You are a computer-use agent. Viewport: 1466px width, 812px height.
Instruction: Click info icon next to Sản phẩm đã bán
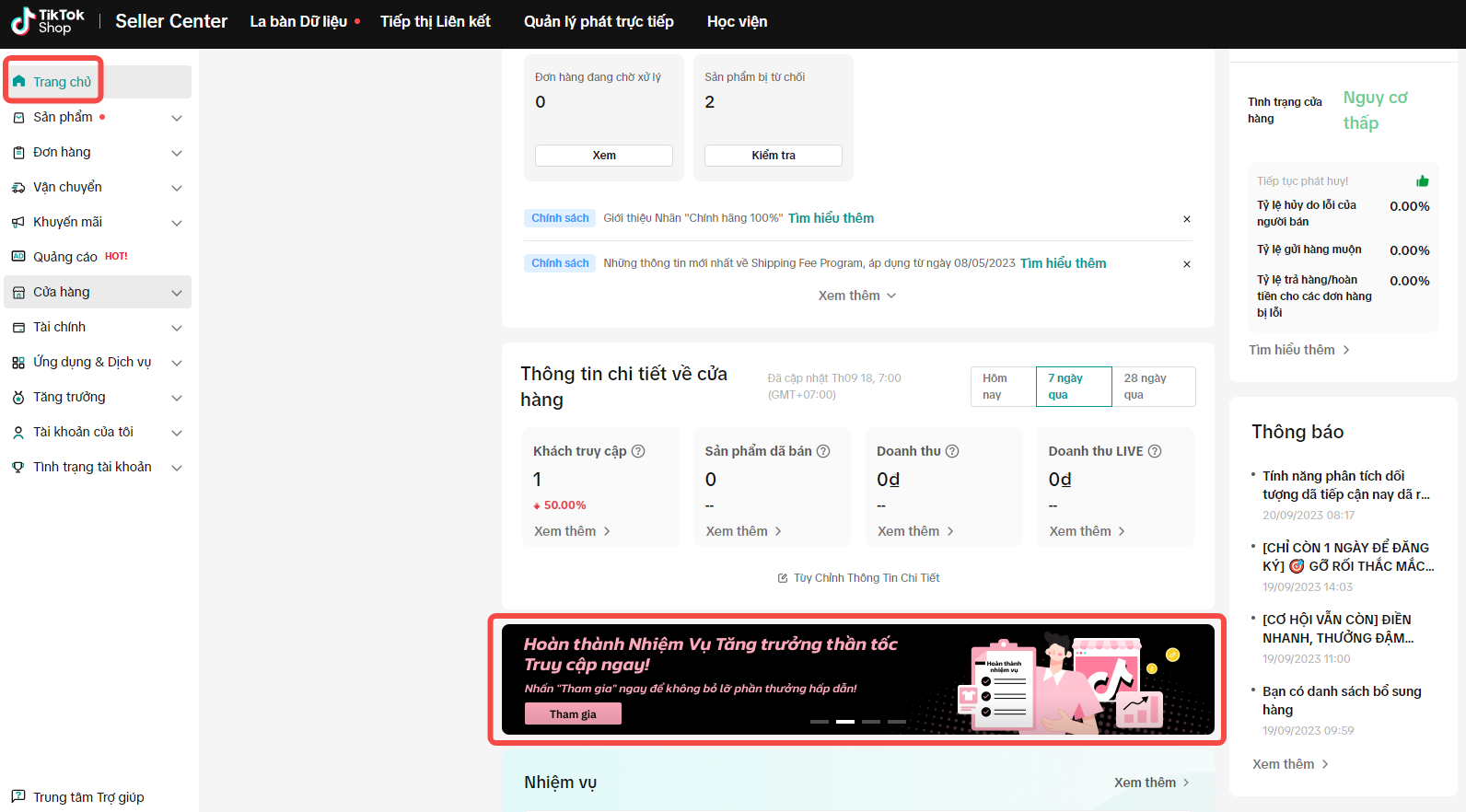[823, 451]
